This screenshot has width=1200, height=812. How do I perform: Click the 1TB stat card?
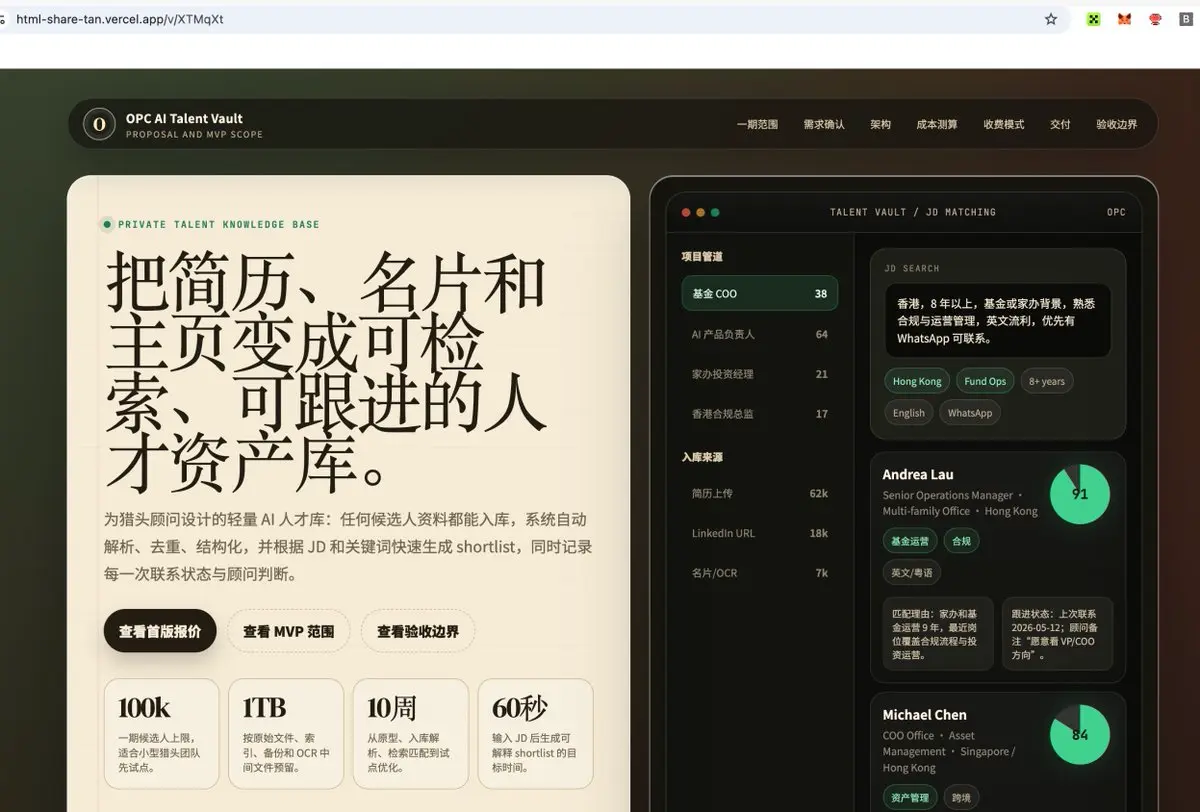pyautogui.click(x=286, y=734)
